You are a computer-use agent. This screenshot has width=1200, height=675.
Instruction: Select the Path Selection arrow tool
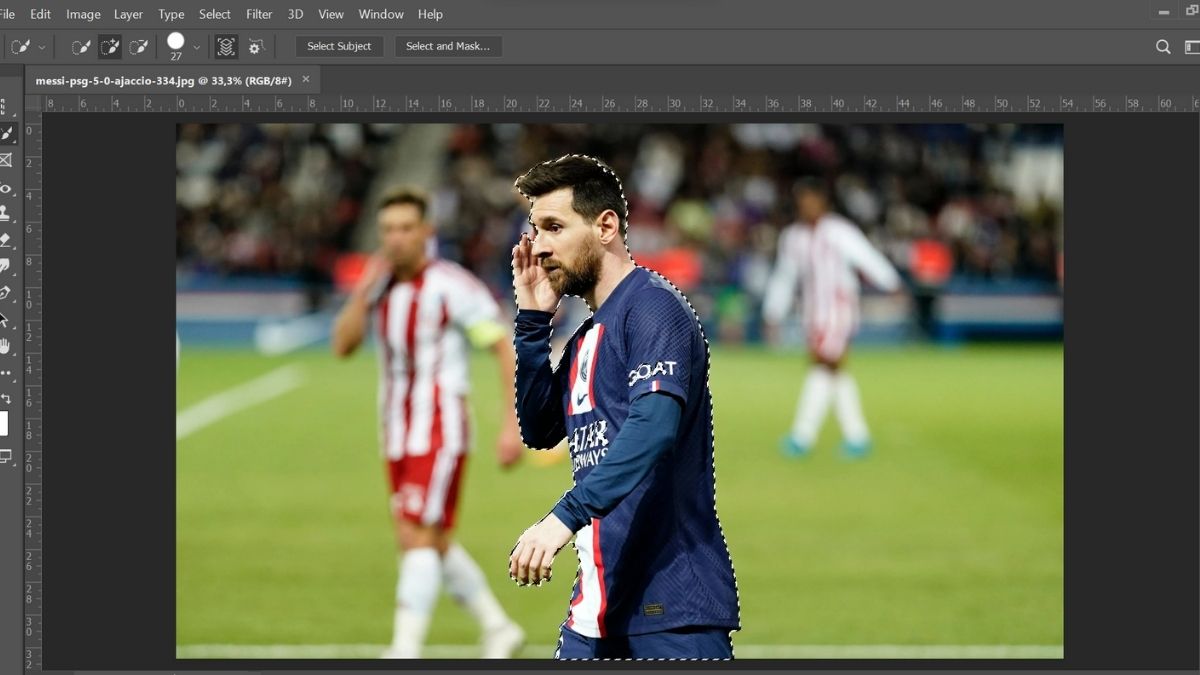6,320
